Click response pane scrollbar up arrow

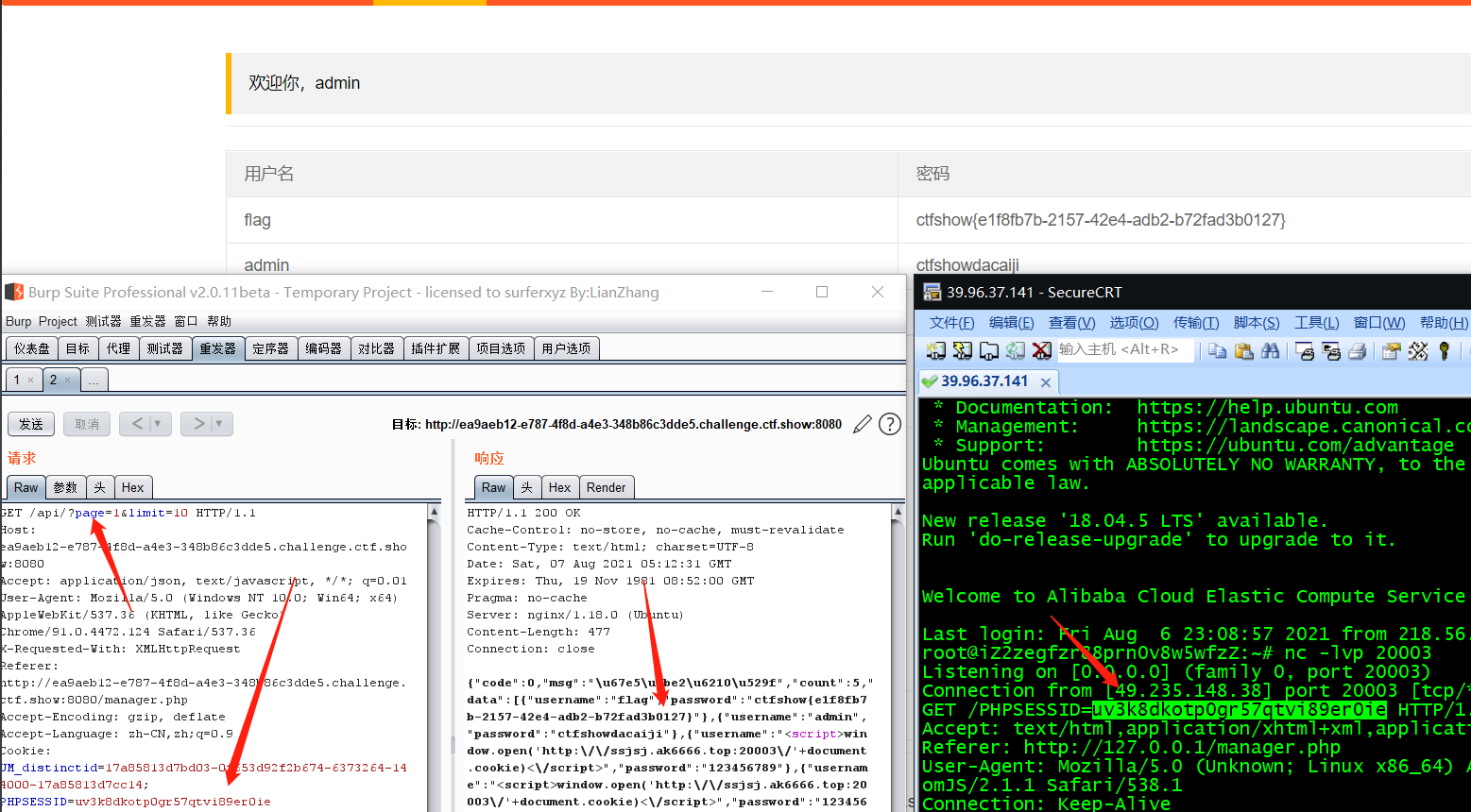tap(898, 512)
